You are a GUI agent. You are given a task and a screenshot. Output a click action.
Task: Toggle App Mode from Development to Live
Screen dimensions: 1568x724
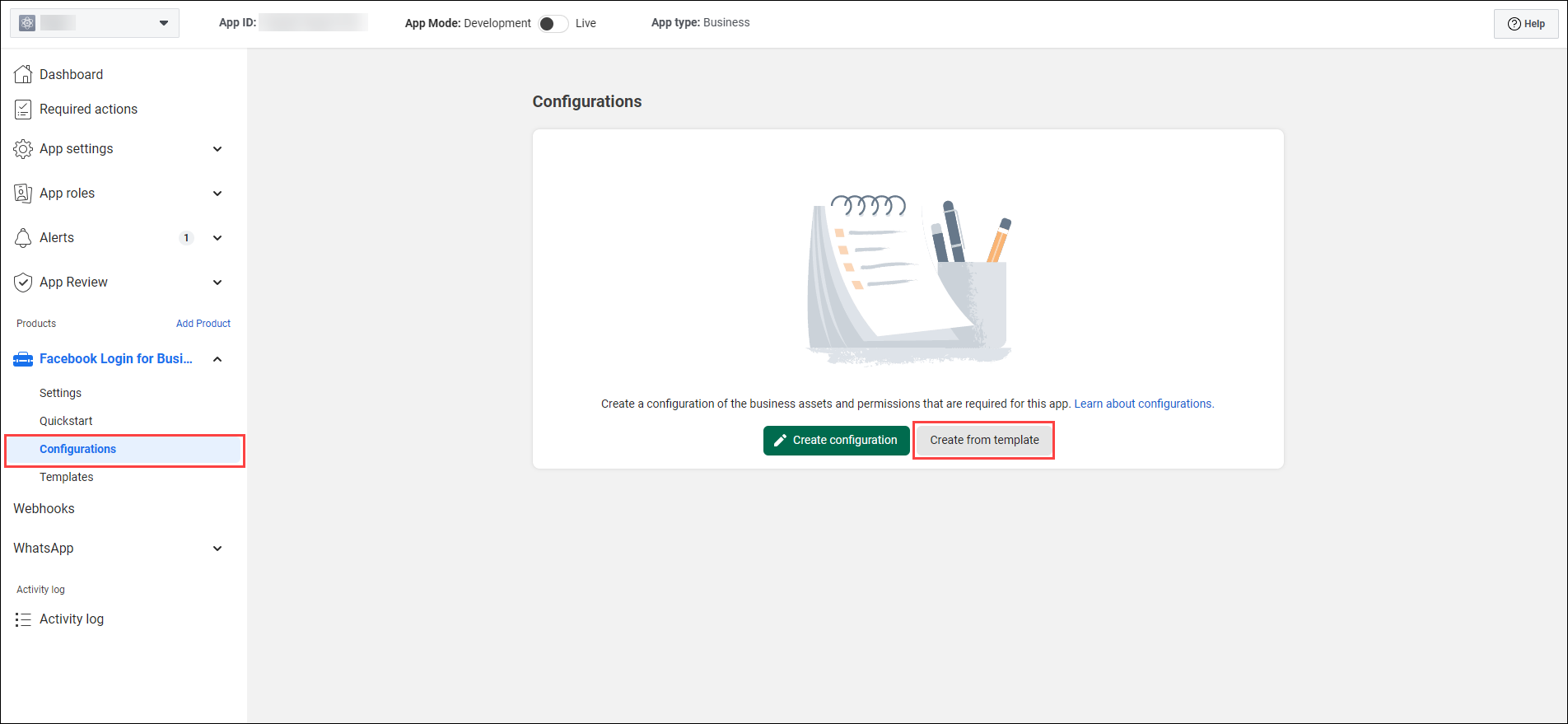pyautogui.click(x=553, y=23)
